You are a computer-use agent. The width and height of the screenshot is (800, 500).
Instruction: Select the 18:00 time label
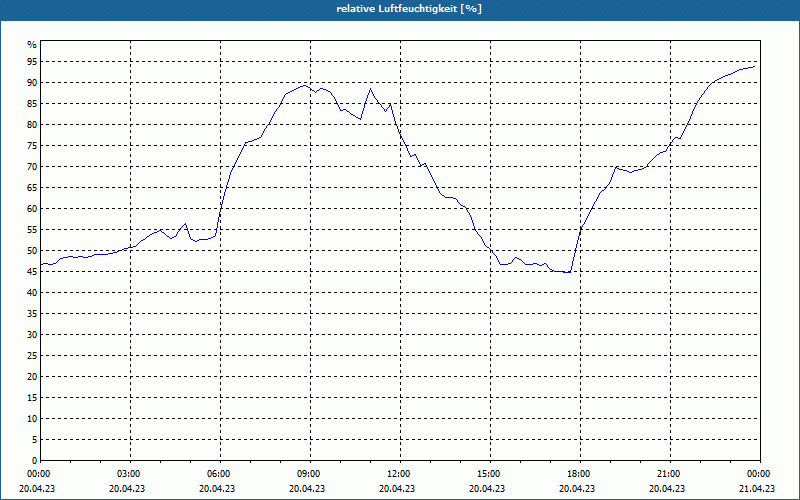(580, 474)
